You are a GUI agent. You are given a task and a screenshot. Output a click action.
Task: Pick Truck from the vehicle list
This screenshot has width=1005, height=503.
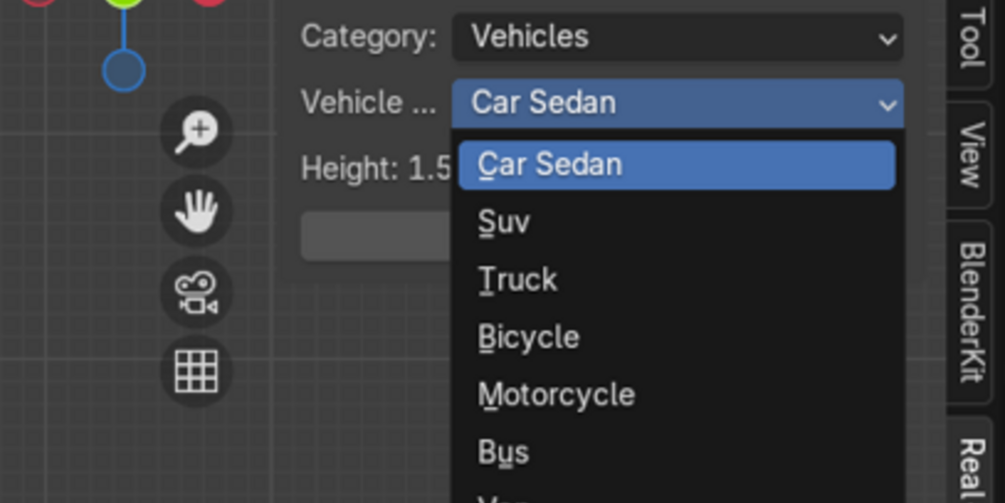517,280
